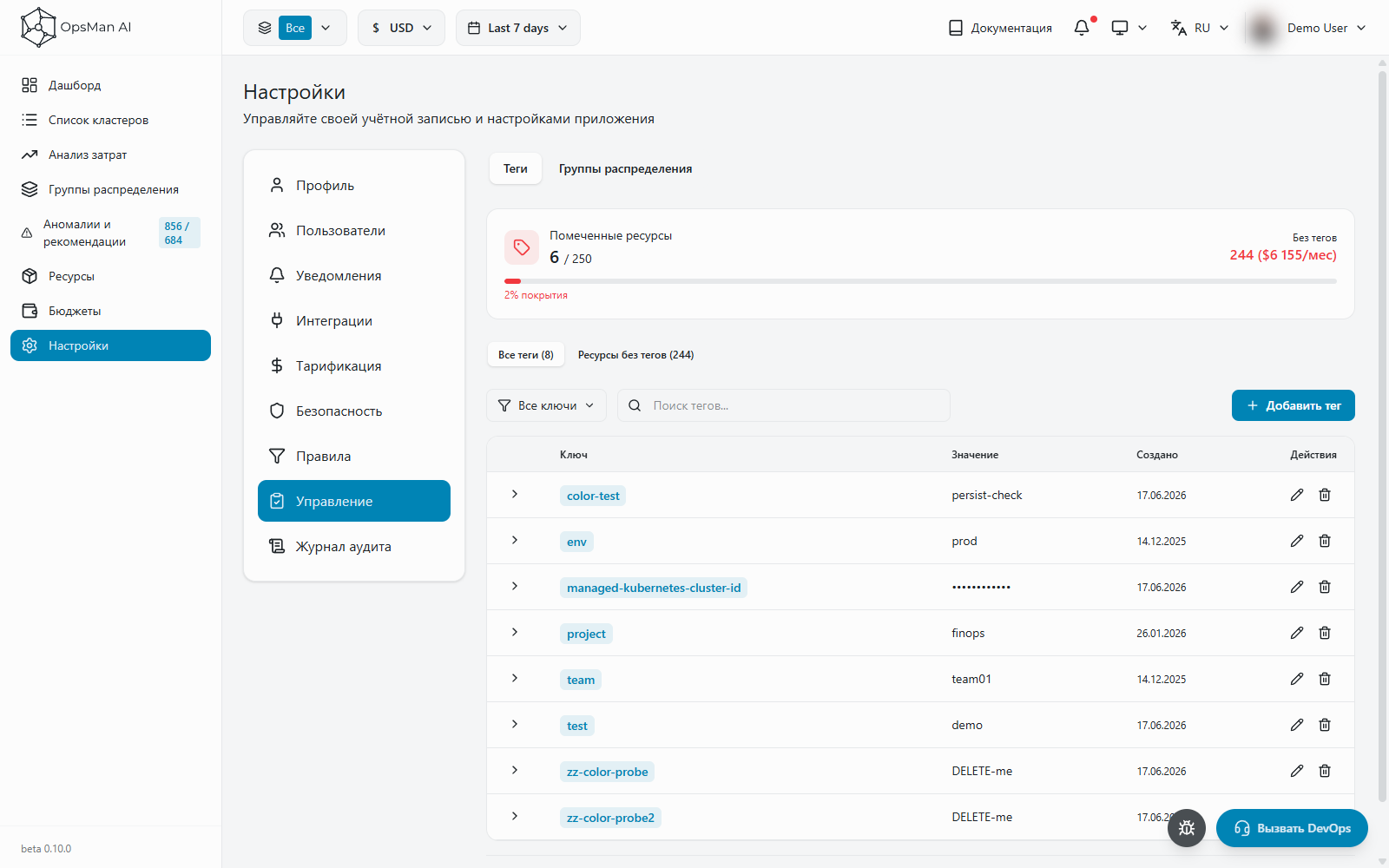
Task: Expand the env tag row
Action: tap(515, 540)
